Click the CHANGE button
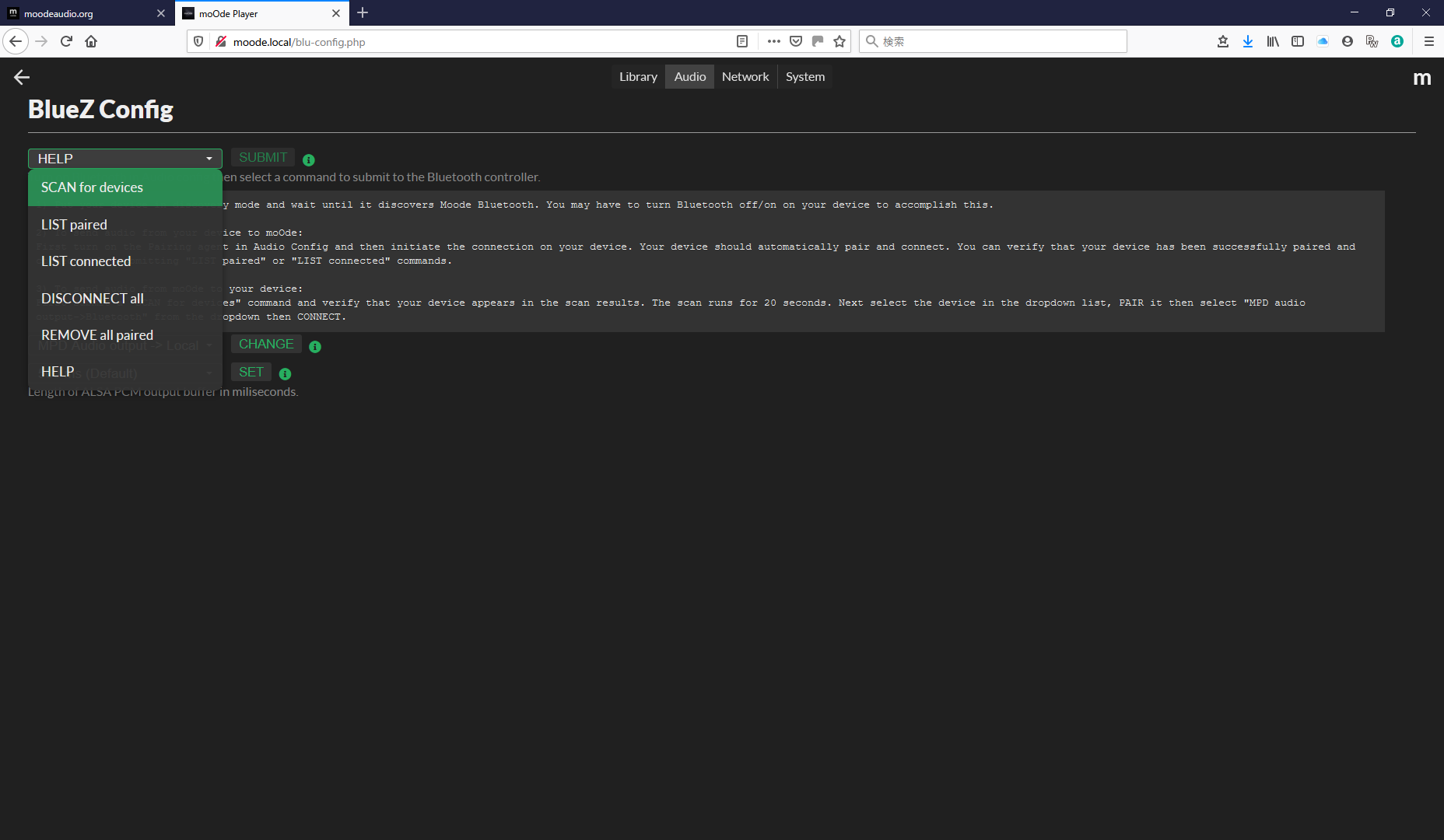The width and height of the screenshot is (1444, 840). (x=266, y=345)
